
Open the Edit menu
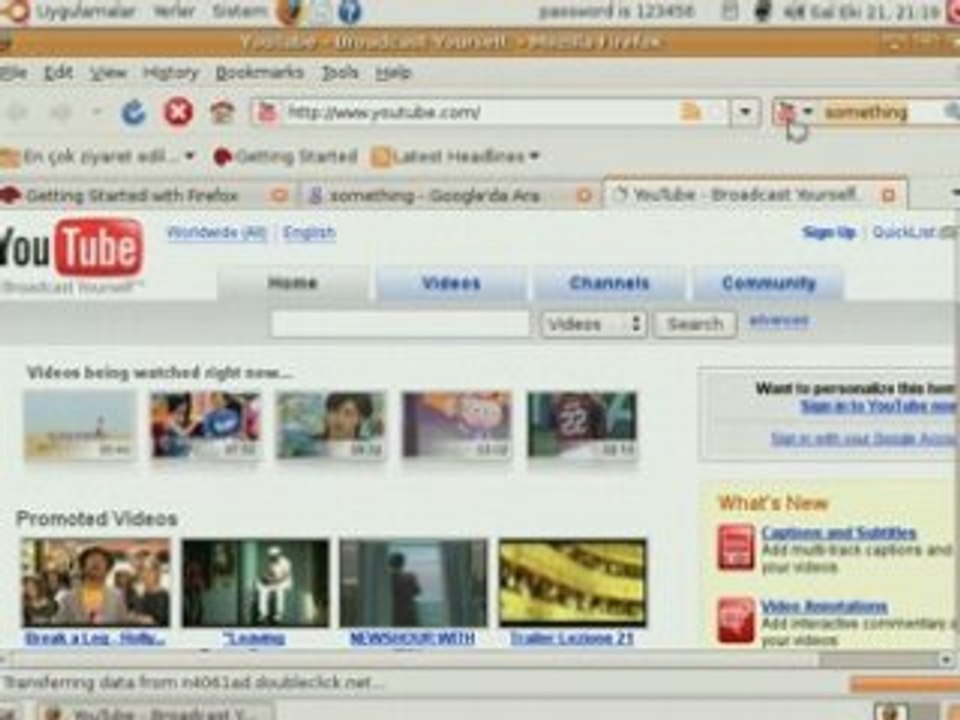[59, 73]
